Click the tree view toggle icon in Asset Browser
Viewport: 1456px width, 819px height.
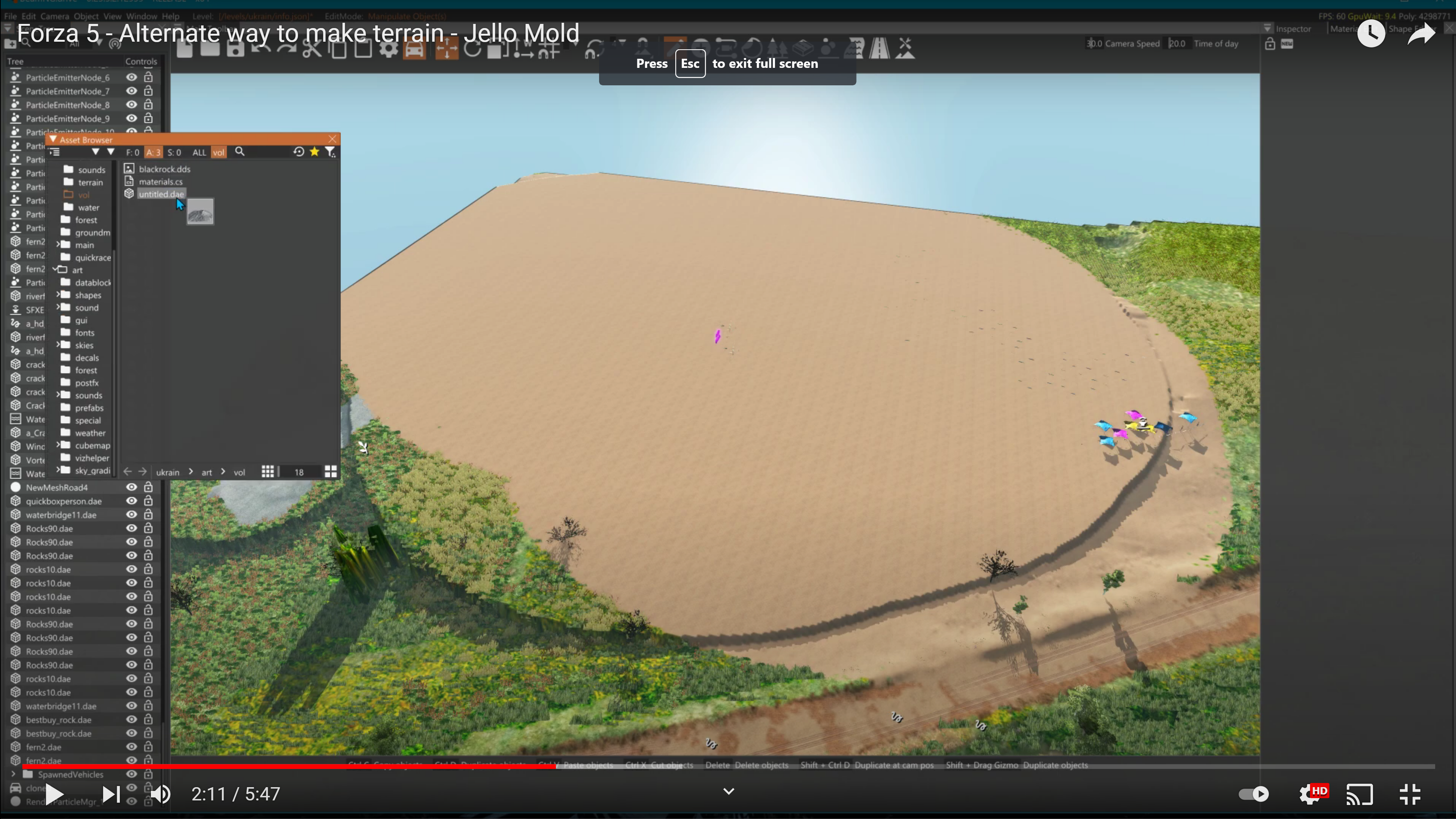pyautogui.click(x=54, y=152)
